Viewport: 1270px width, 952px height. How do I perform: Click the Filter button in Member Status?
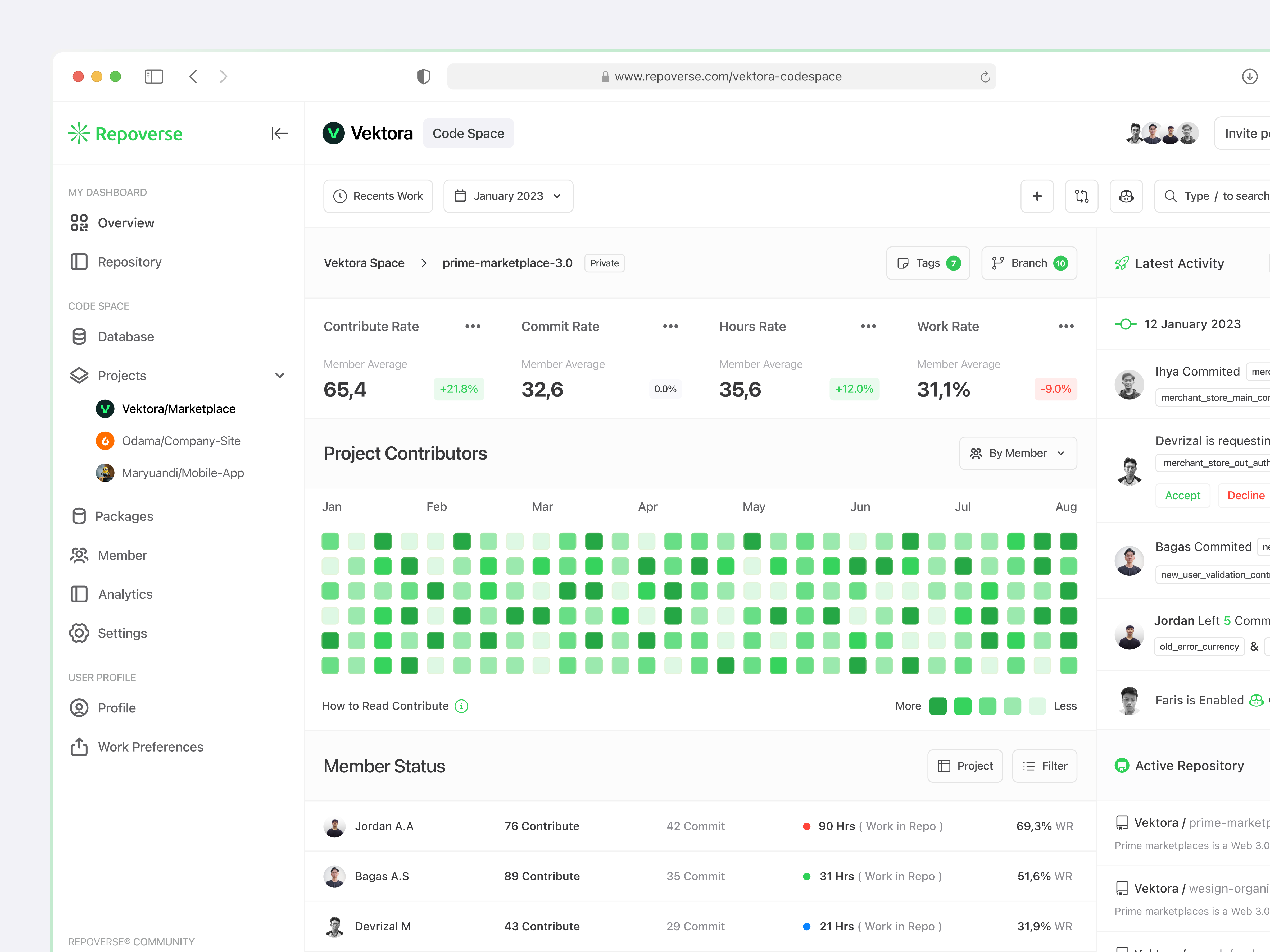tap(1044, 766)
